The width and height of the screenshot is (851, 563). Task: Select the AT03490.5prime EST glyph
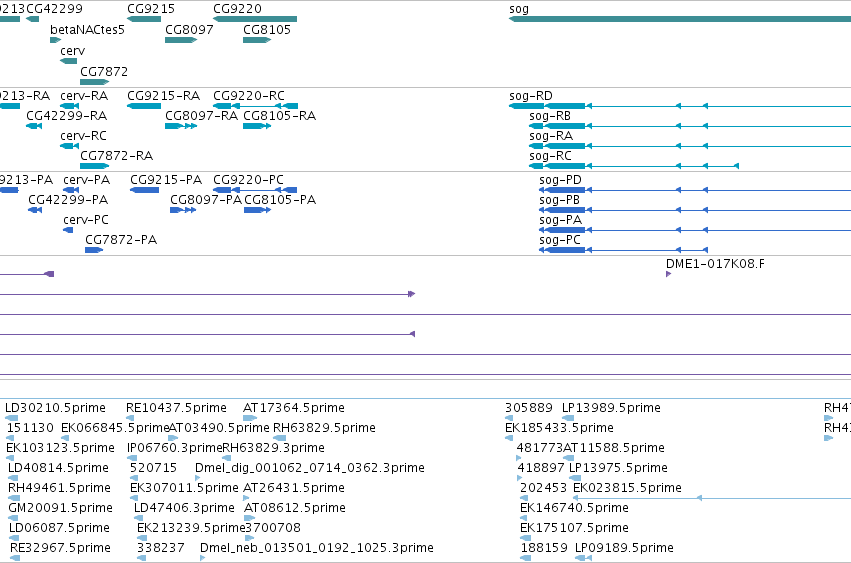(173, 438)
